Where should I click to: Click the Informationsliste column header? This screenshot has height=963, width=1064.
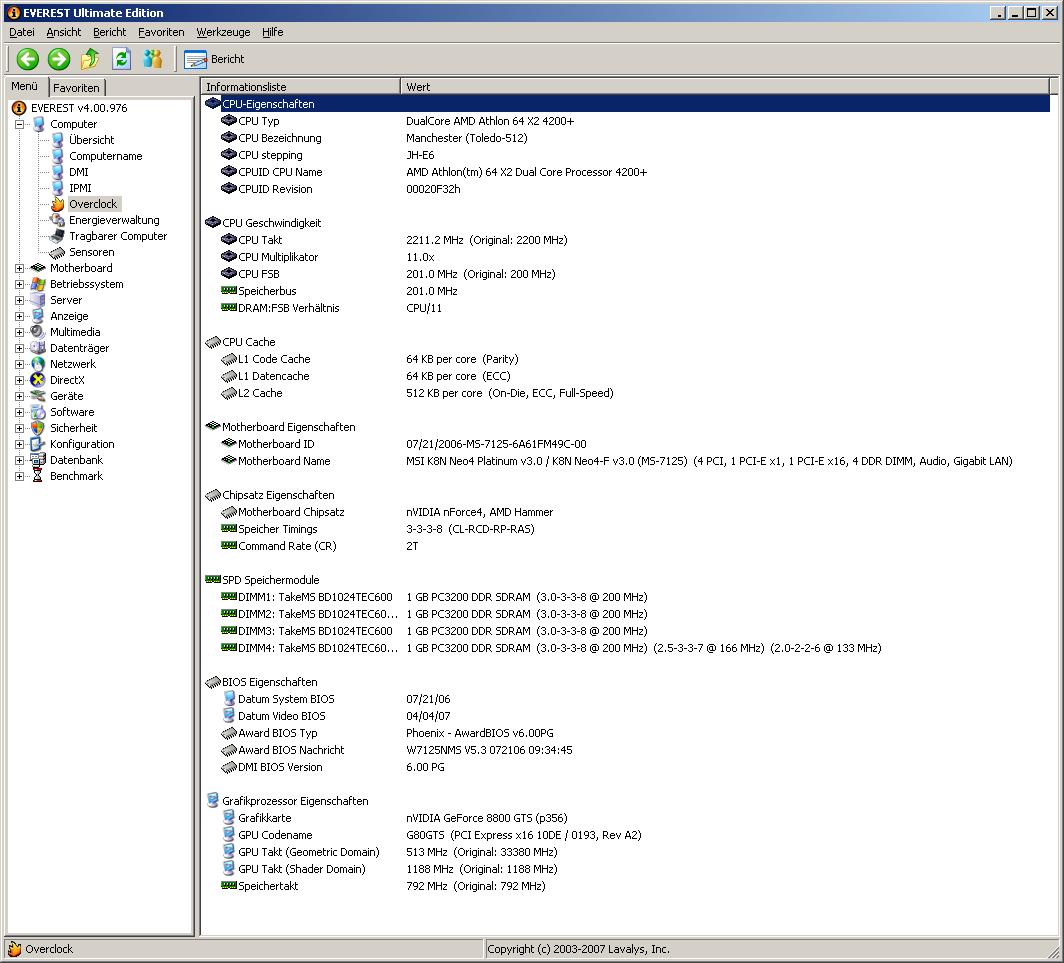point(301,87)
